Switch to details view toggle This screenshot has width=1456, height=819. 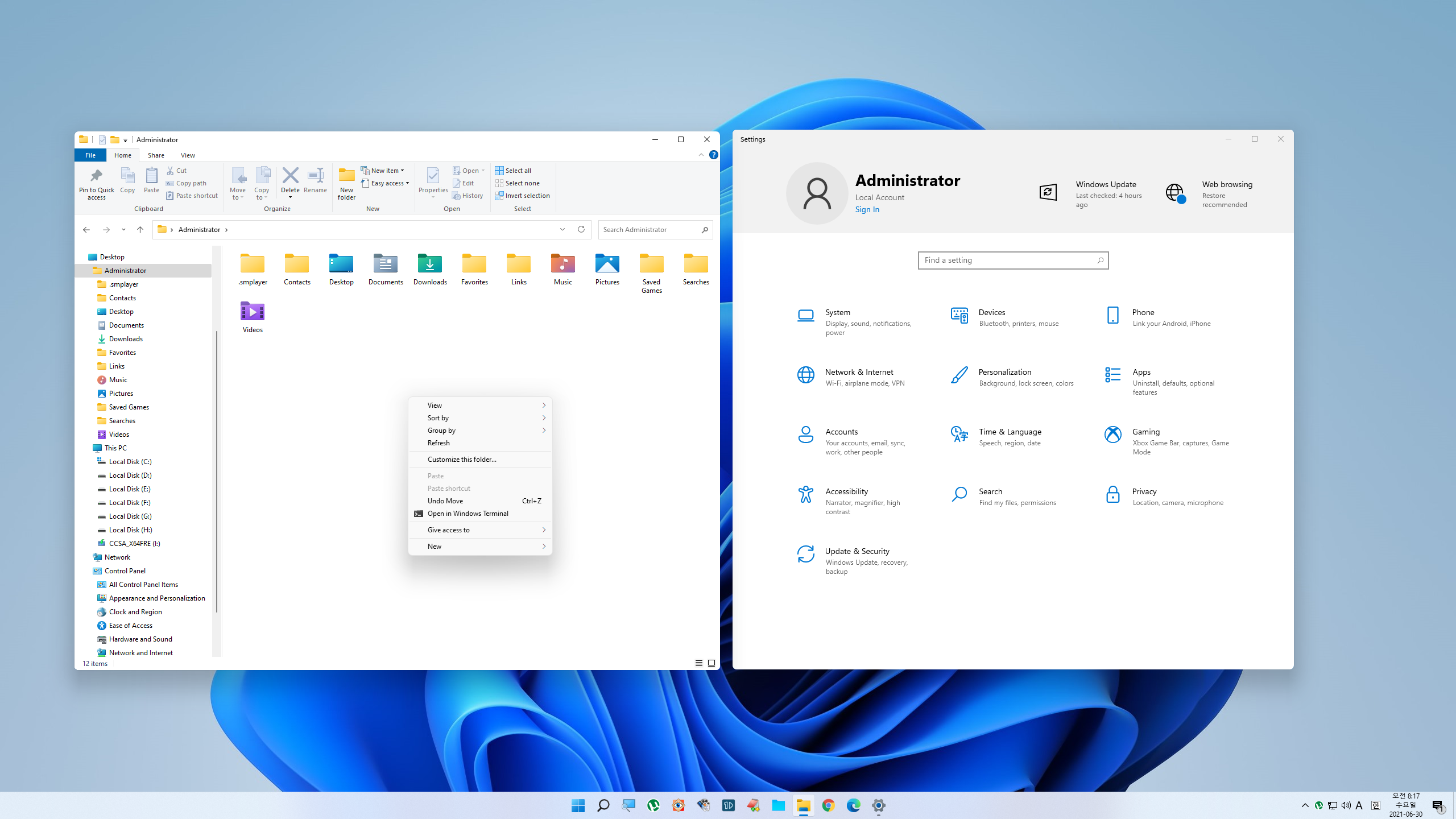coord(698,663)
